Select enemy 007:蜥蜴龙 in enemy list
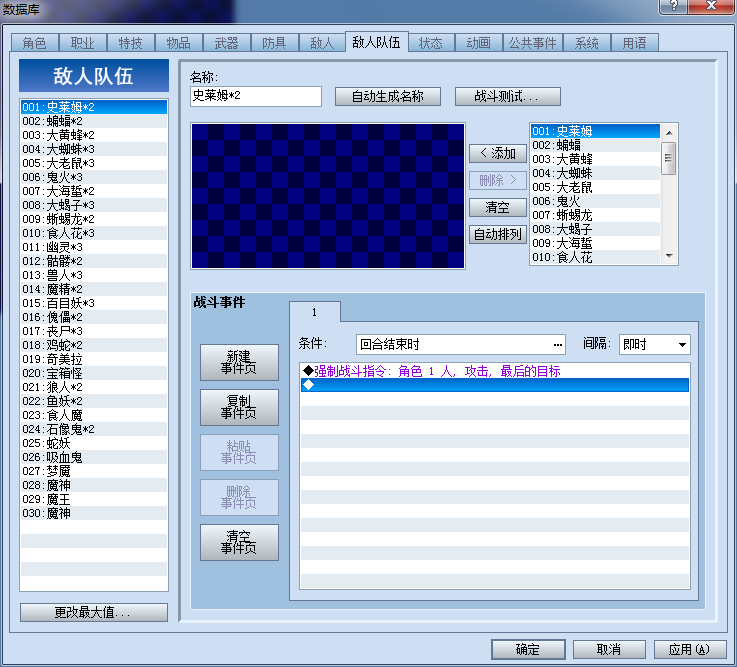Screen dimensions: 737x667 595,215
